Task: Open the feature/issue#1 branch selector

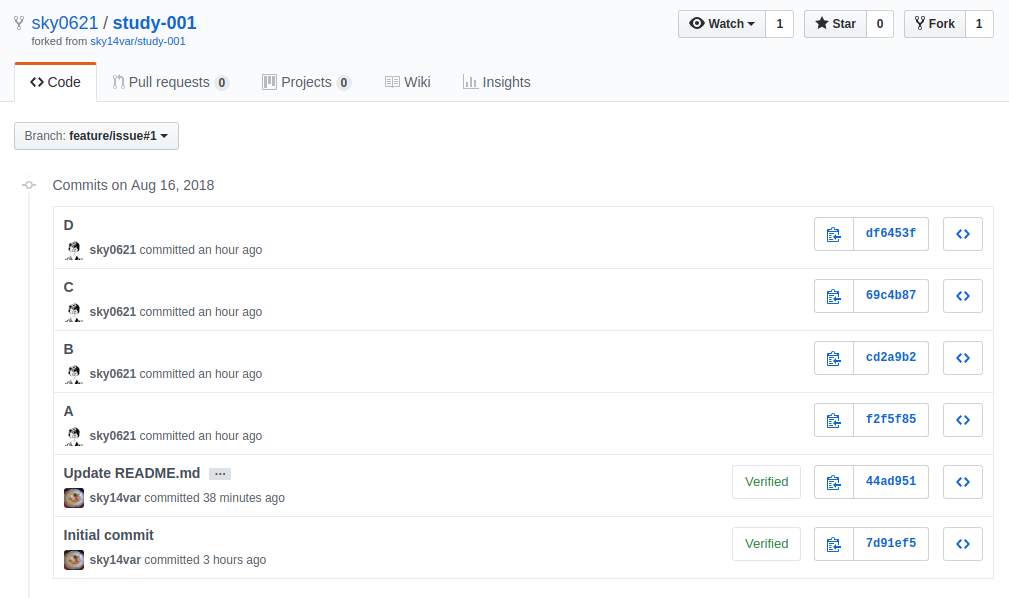Action: pos(97,136)
